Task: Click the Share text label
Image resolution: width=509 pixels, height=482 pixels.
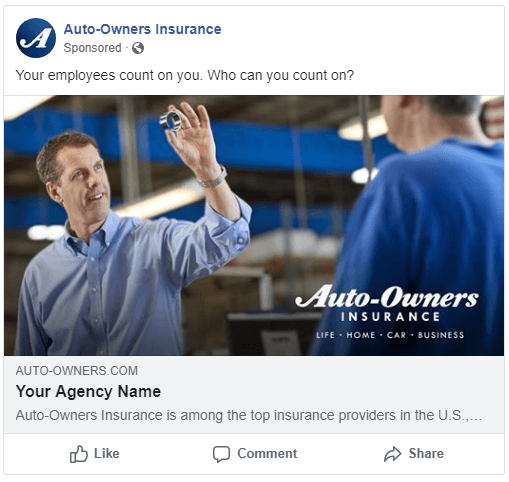Action: click(426, 454)
